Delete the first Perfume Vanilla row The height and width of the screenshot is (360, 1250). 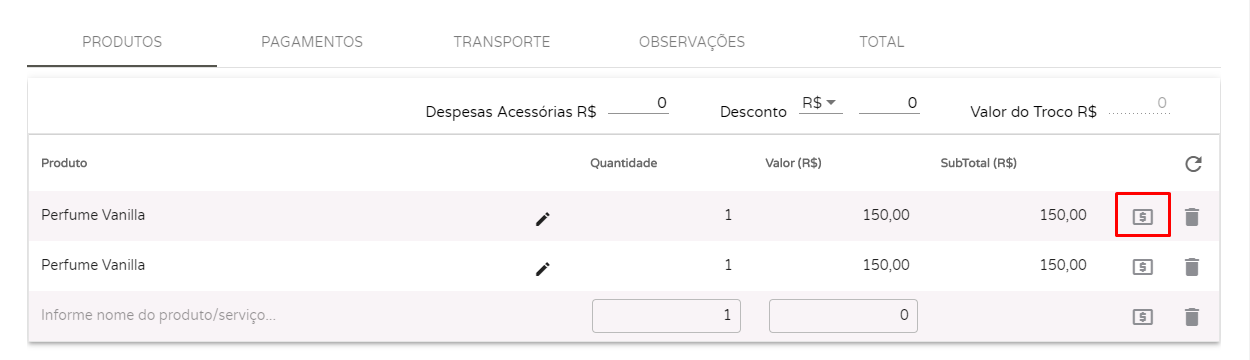1191,216
